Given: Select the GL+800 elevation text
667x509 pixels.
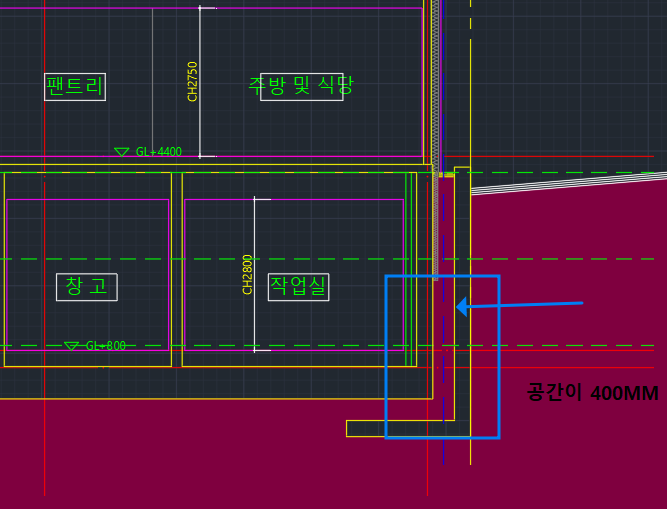Looking at the screenshot, I should pyautogui.click(x=106, y=346).
